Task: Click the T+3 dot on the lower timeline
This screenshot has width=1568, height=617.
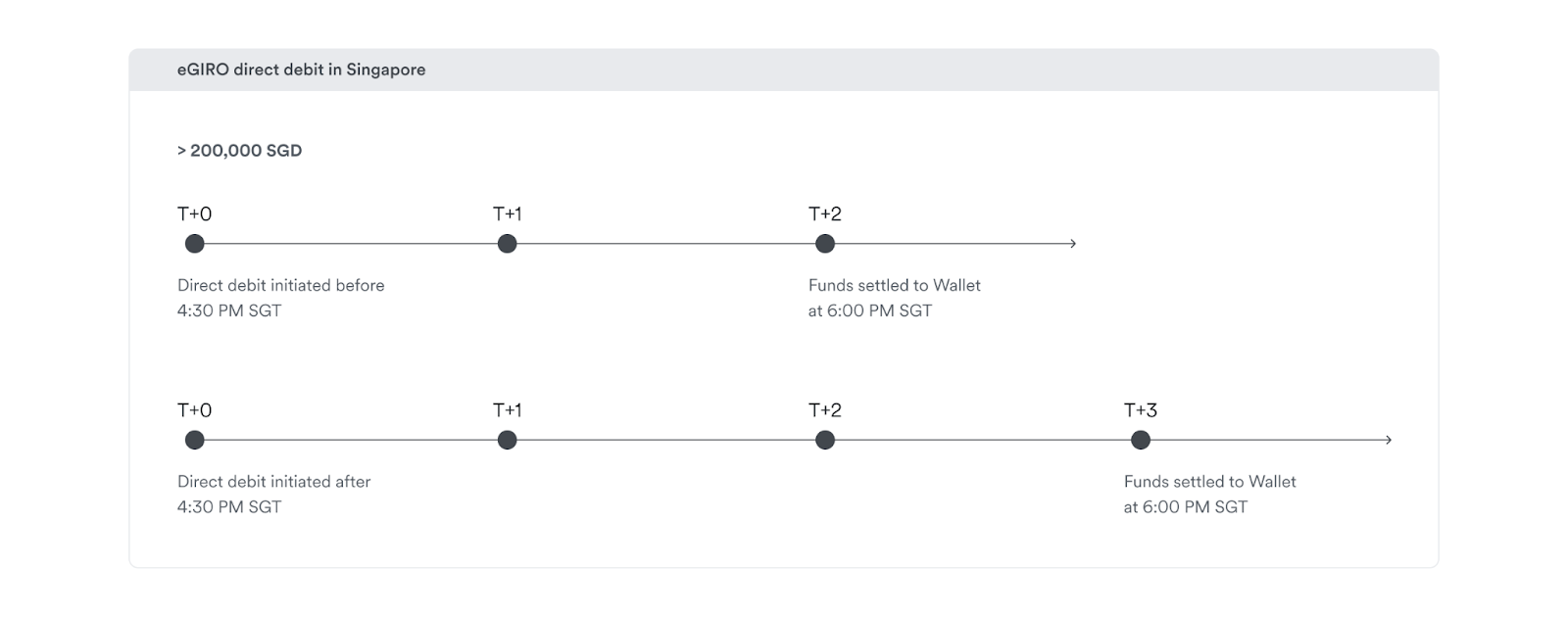Action: coord(1141,441)
